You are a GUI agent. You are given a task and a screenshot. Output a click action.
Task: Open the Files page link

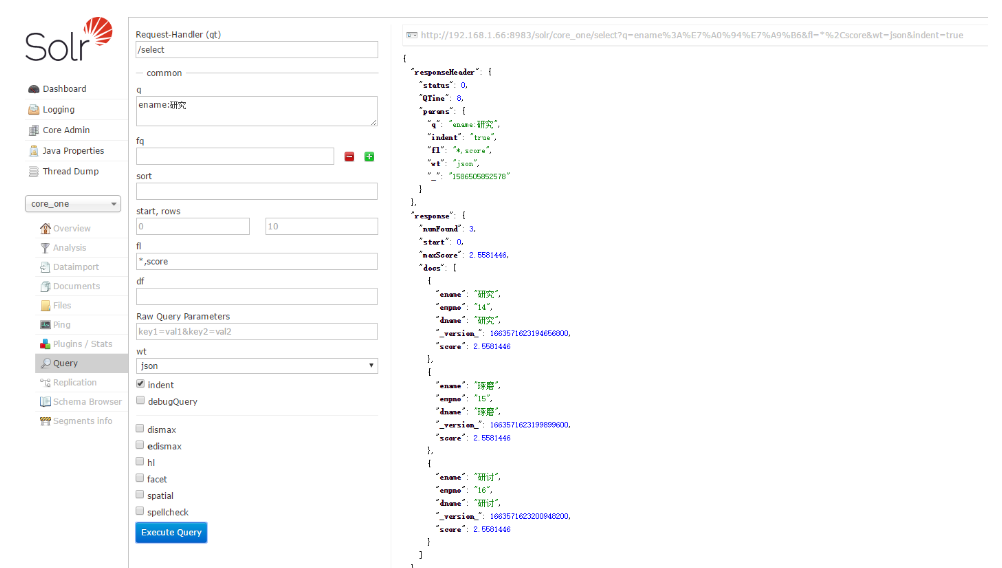62,305
